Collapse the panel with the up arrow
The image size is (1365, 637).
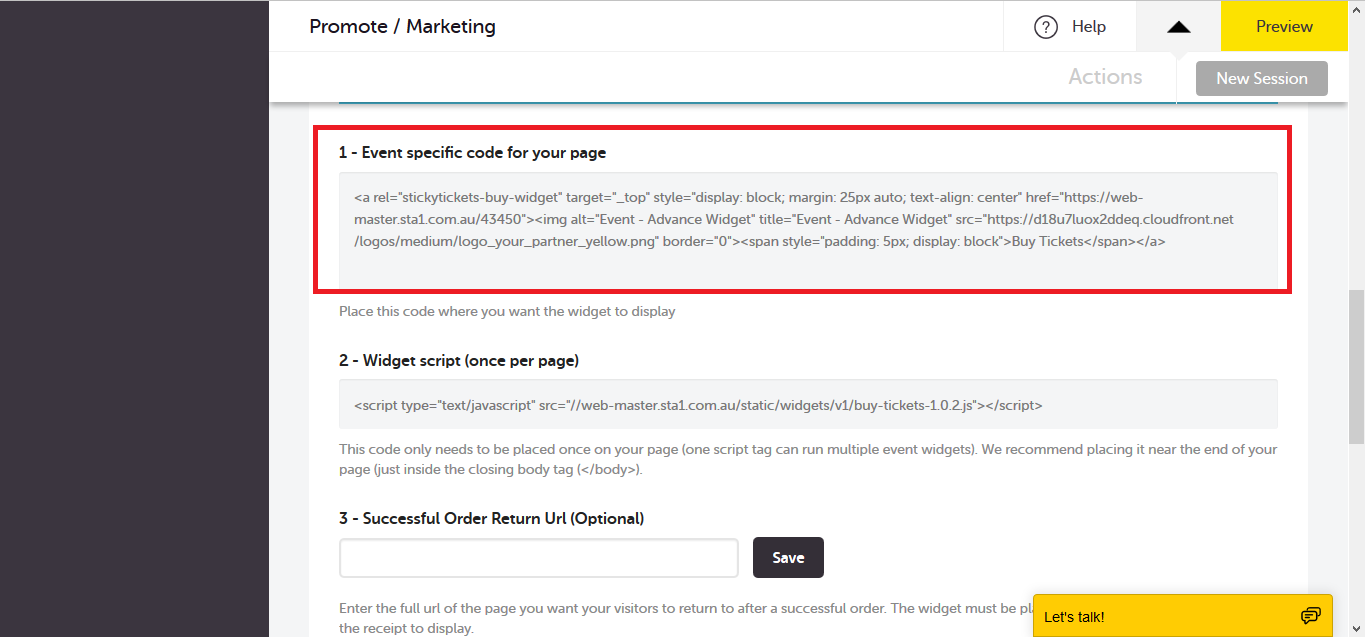[1178, 27]
